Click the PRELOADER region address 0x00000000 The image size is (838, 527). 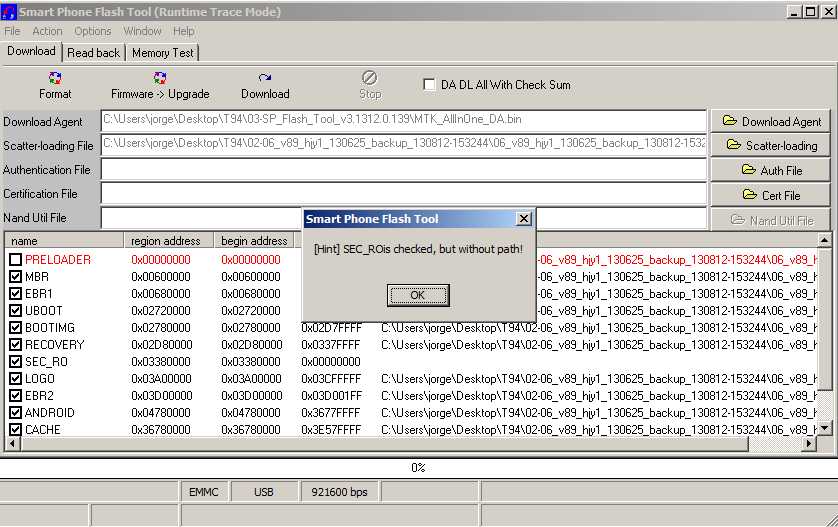coord(161,260)
